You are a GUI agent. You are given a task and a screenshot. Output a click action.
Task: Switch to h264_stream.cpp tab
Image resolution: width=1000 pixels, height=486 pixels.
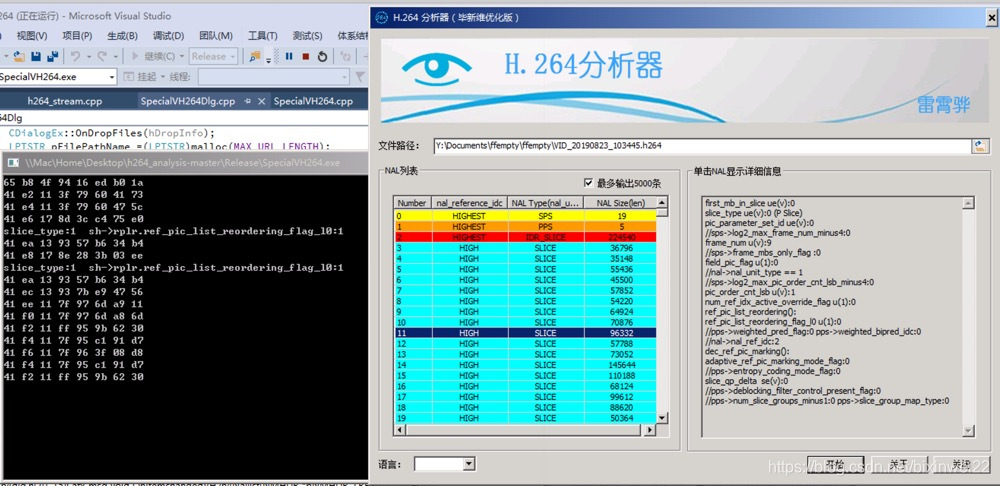[64, 101]
